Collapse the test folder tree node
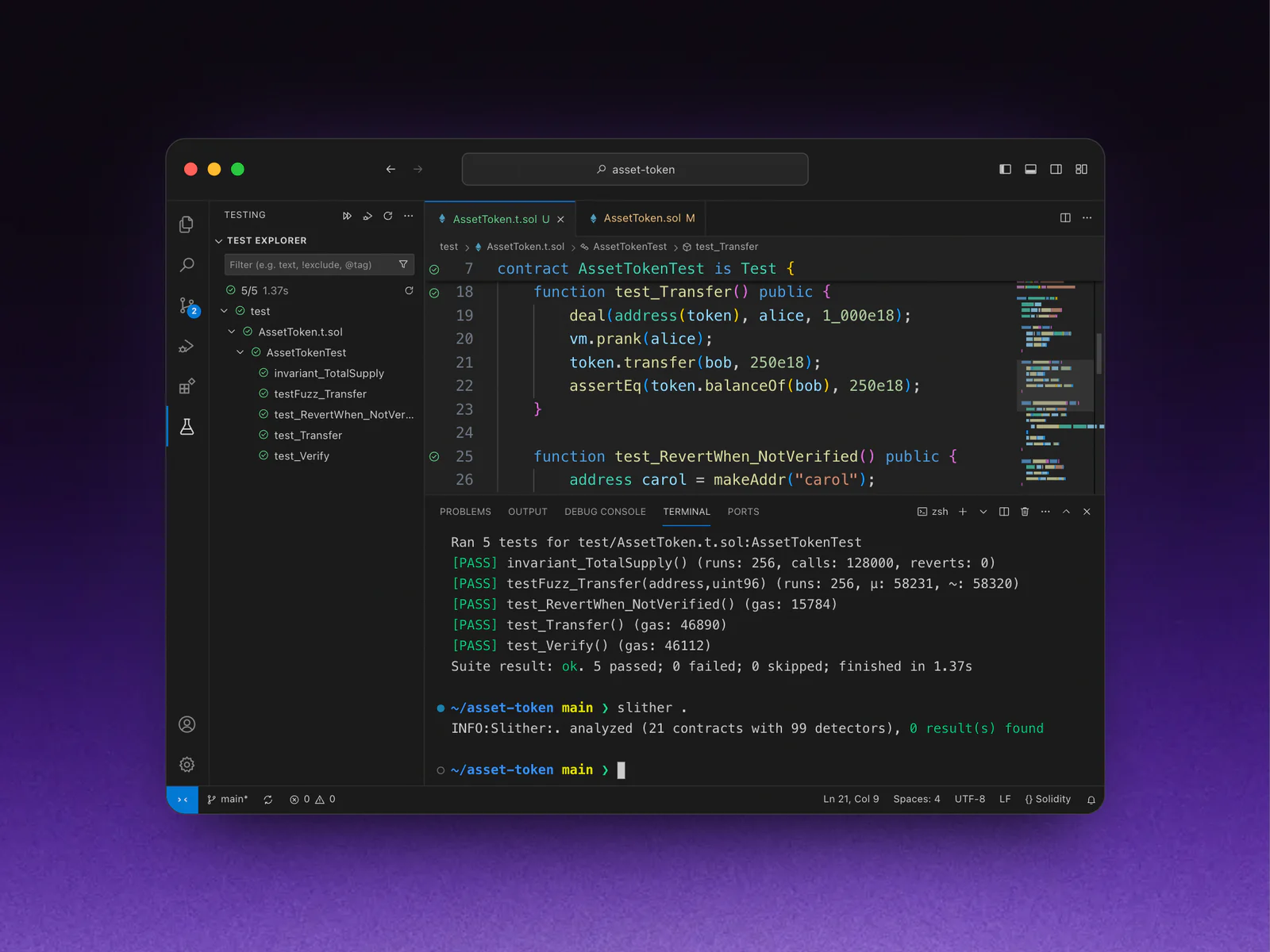 pyautogui.click(x=224, y=311)
